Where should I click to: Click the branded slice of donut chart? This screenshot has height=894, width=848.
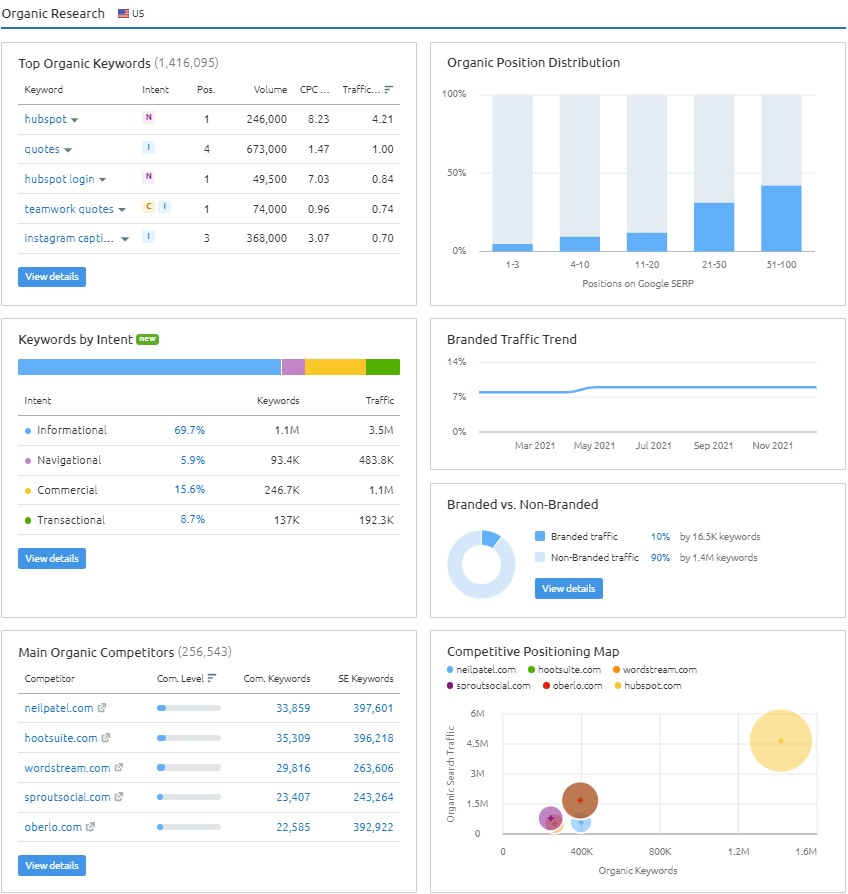point(490,538)
